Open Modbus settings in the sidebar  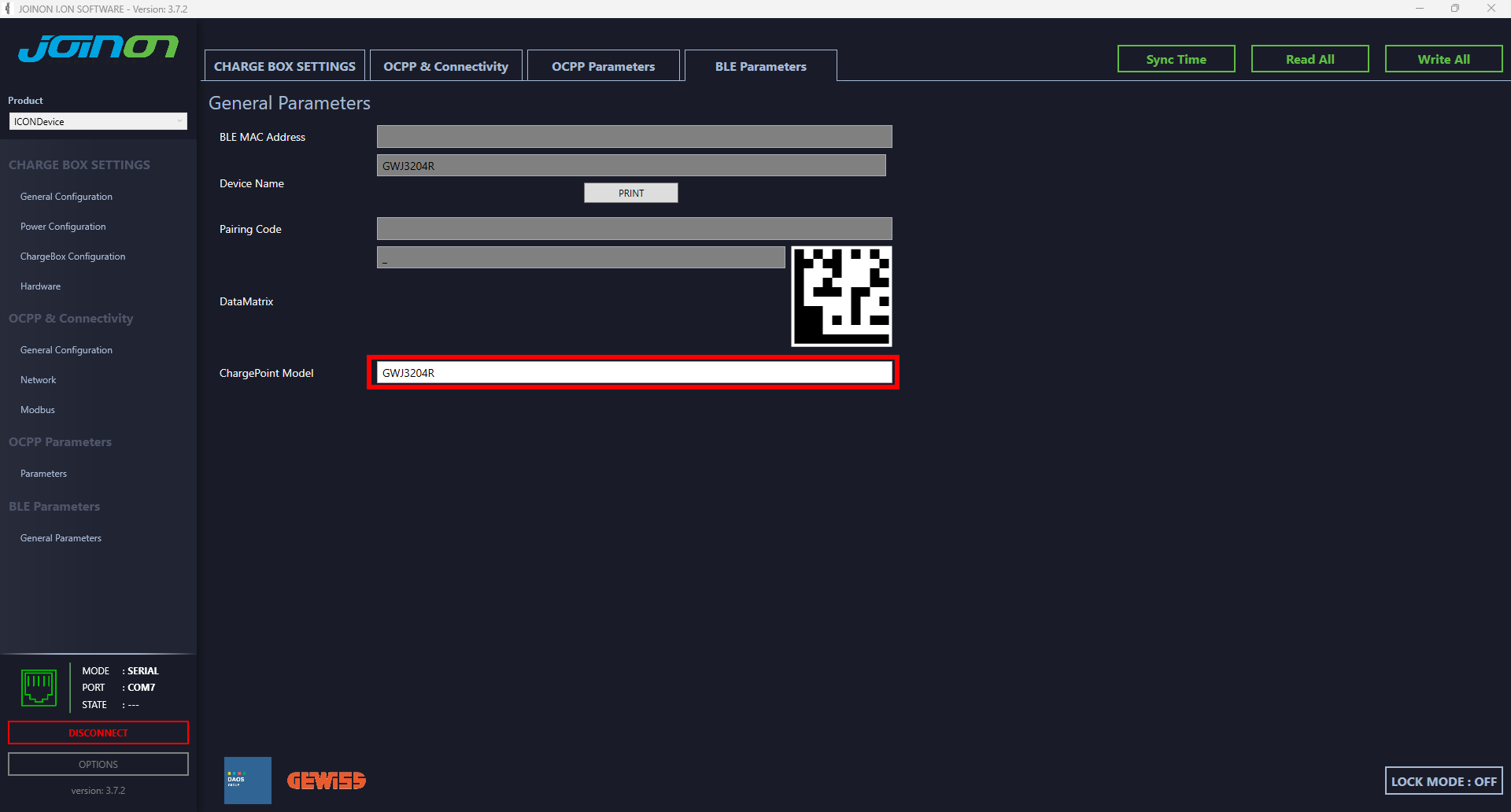tap(38, 410)
